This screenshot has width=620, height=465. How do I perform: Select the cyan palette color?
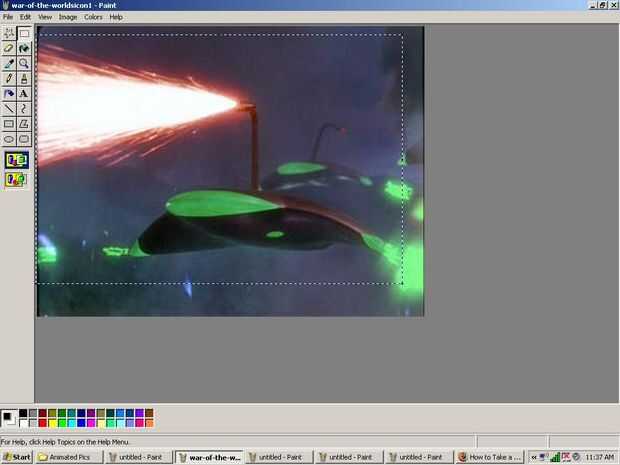click(x=72, y=423)
